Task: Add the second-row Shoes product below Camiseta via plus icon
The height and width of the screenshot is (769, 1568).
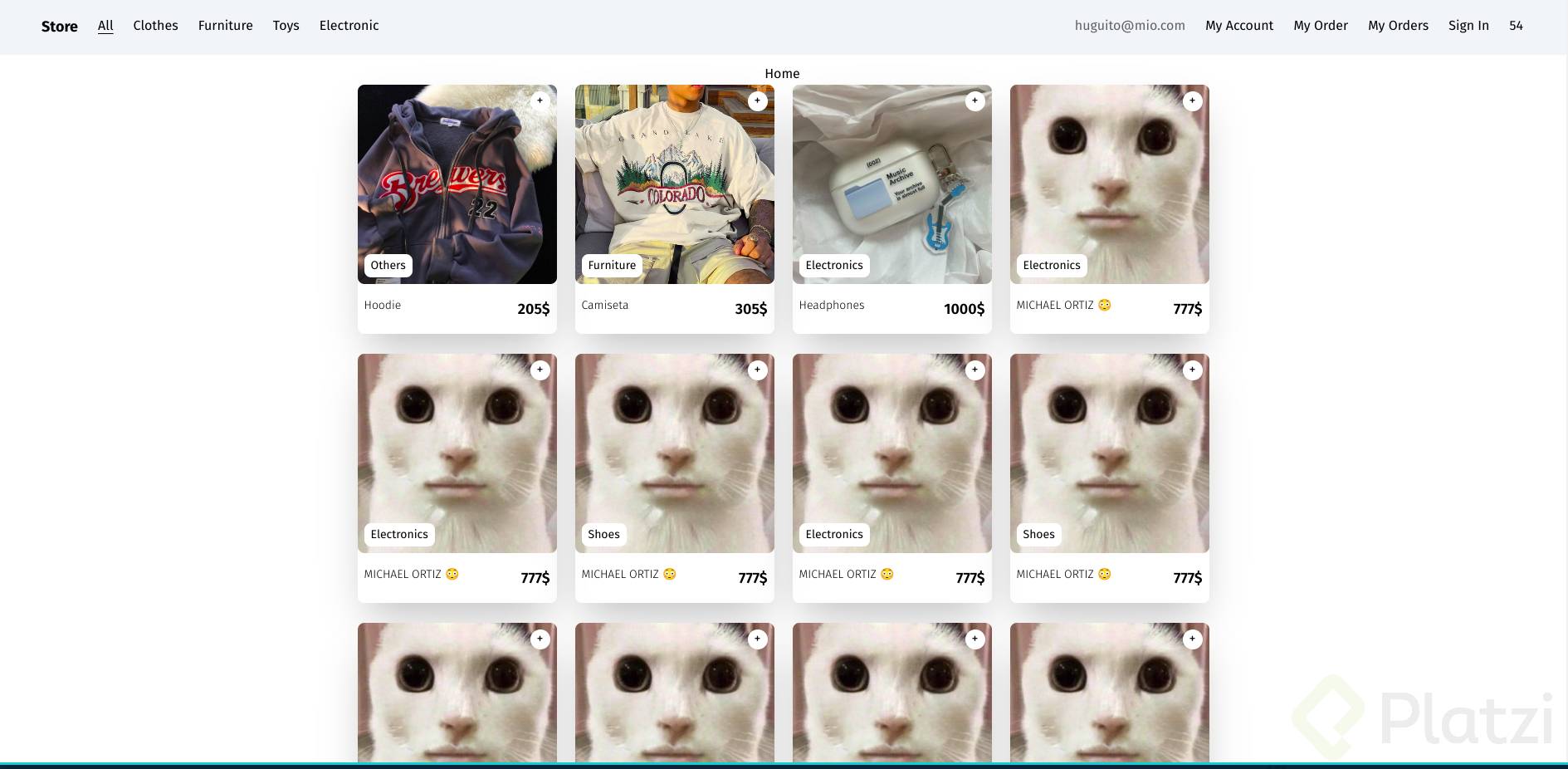Action: point(758,370)
